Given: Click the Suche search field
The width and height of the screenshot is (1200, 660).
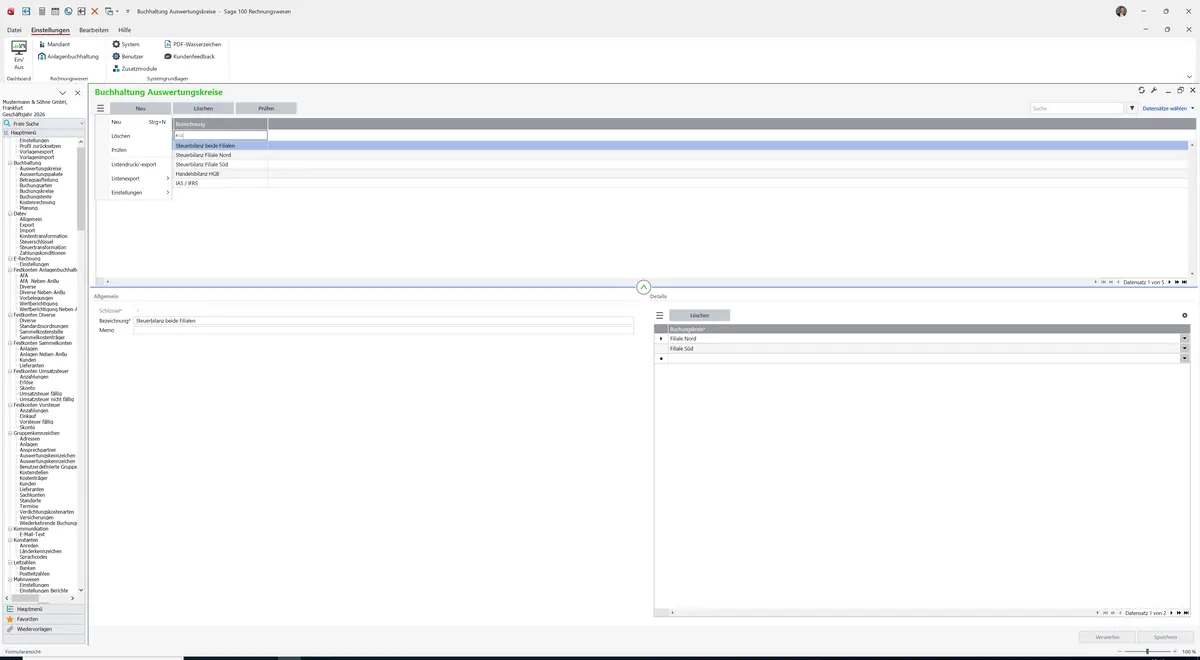Looking at the screenshot, I should tap(1078, 108).
